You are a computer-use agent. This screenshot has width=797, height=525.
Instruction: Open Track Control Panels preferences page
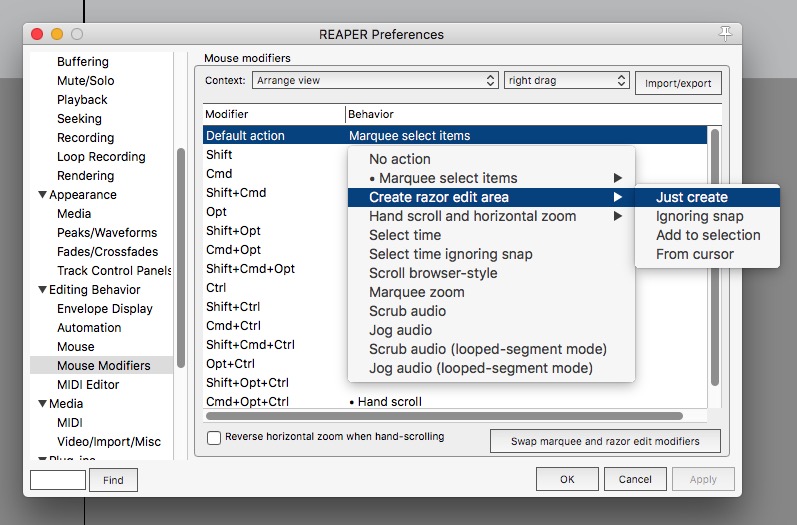(114, 270)
